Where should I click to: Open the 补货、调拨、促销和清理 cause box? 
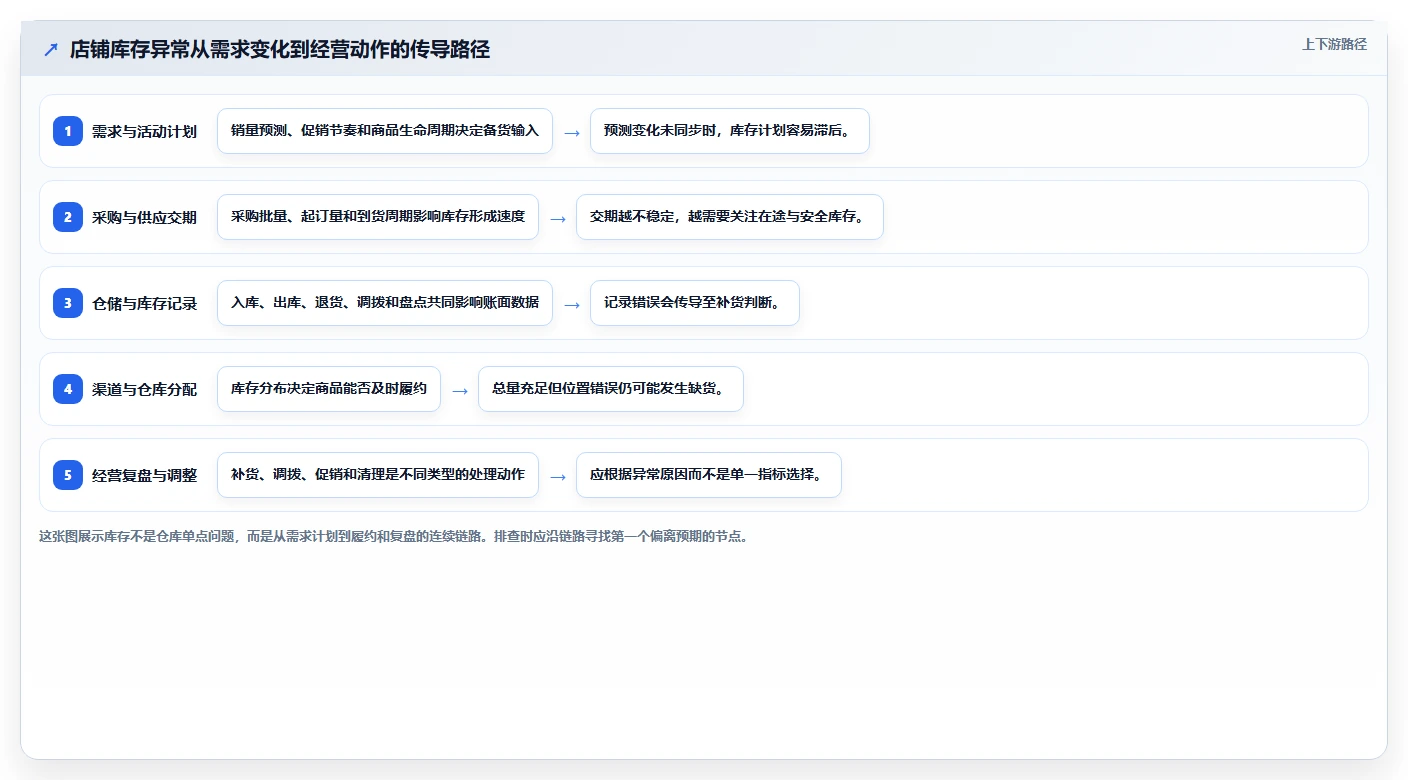click(x=378, y=475)
